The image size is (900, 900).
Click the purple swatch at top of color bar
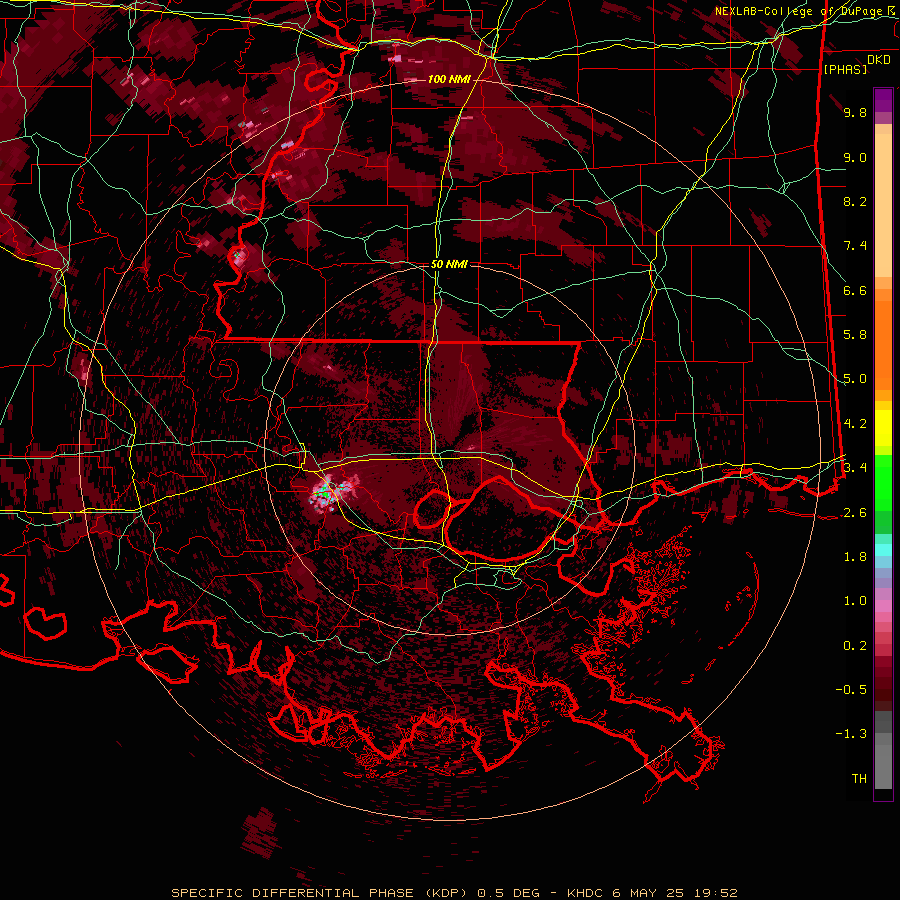coord(883,100)
